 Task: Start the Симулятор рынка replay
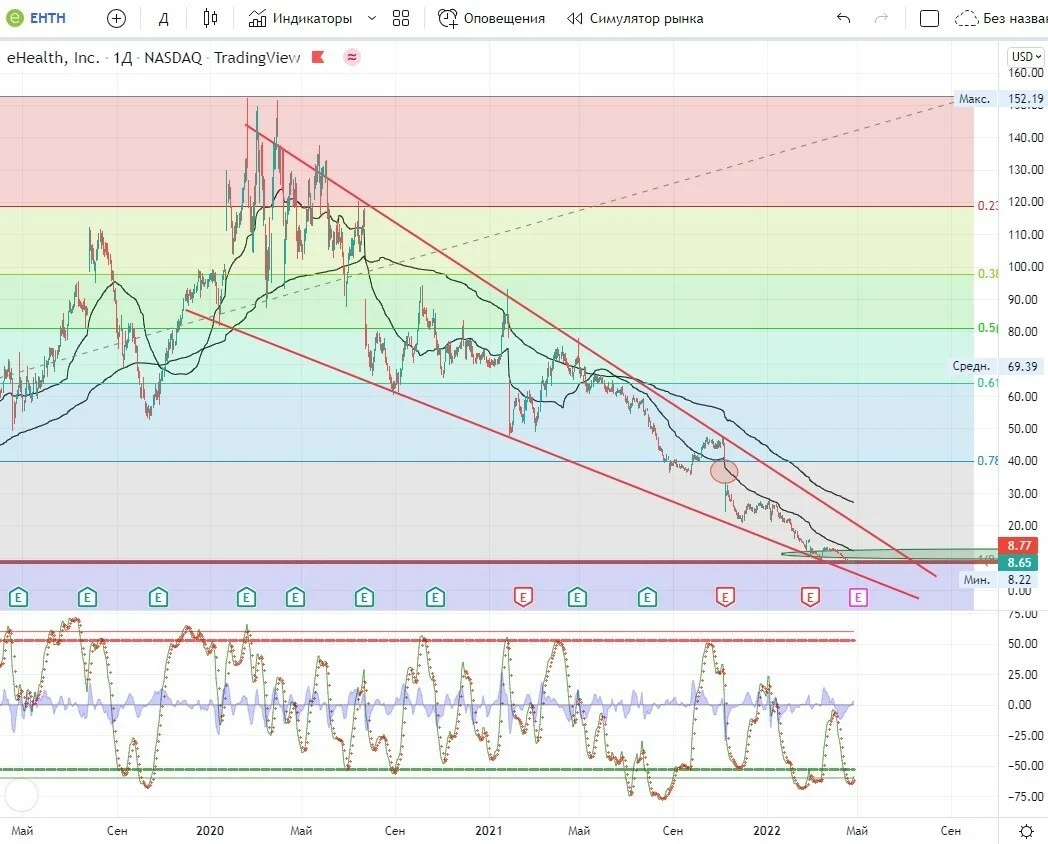pos(635,19)
